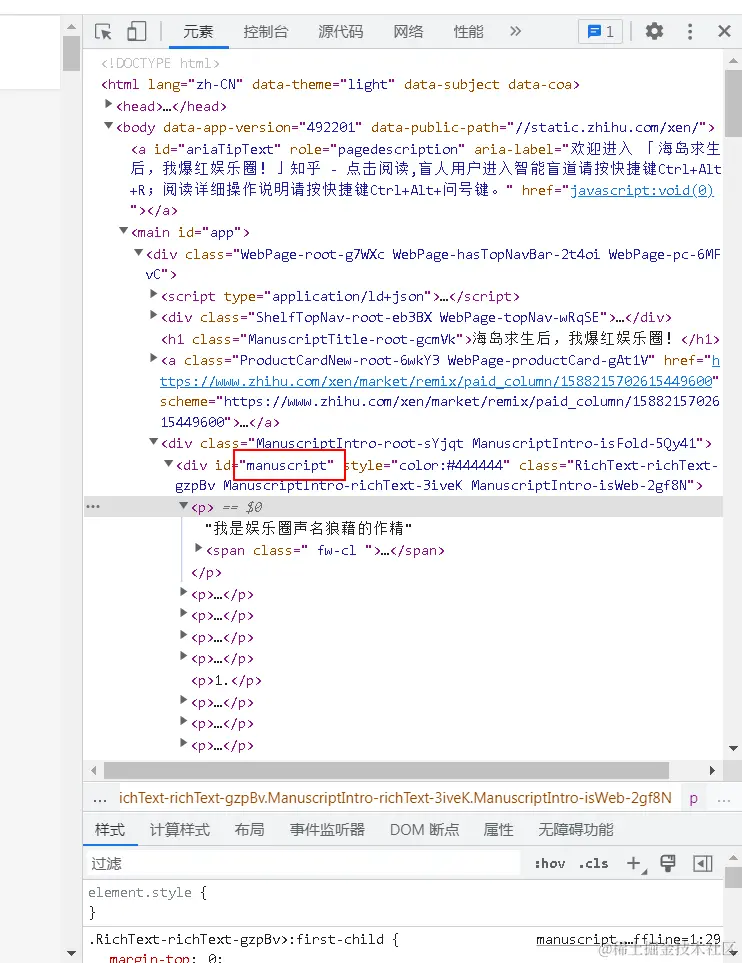Select the html lang="zh-CN" line

point(340,85)
